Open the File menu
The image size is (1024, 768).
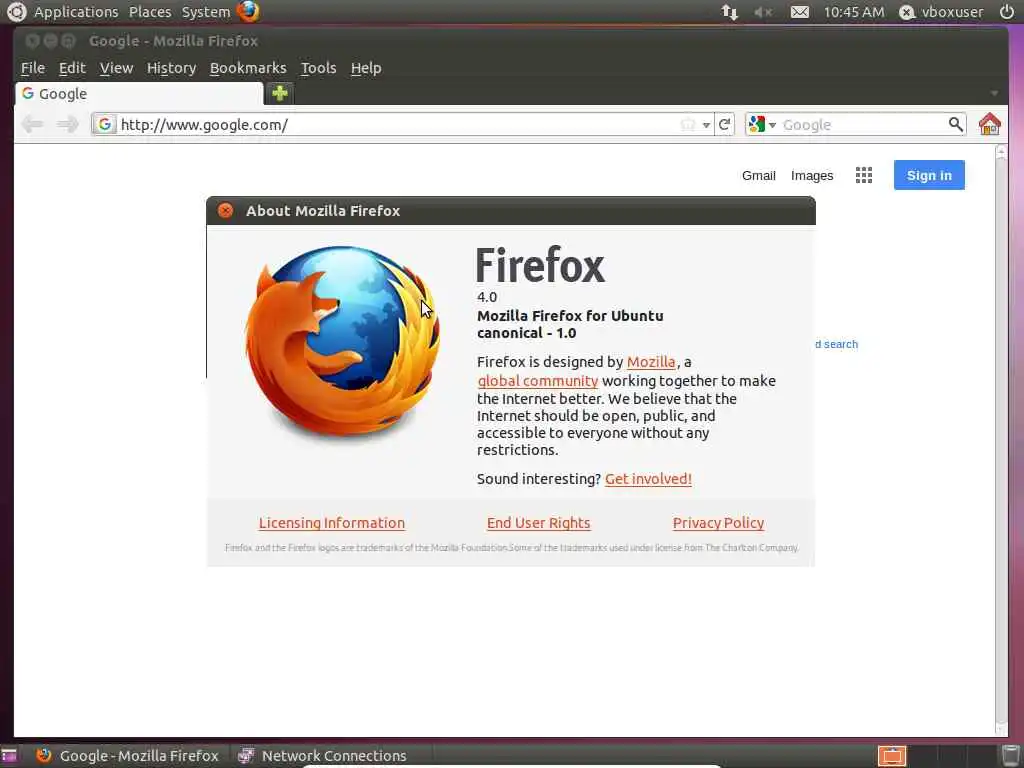pyautogui.click(x=33, y=68)
